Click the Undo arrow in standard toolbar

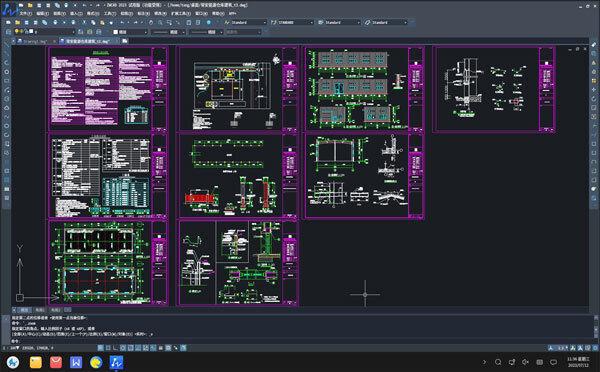tap(122, 22)
